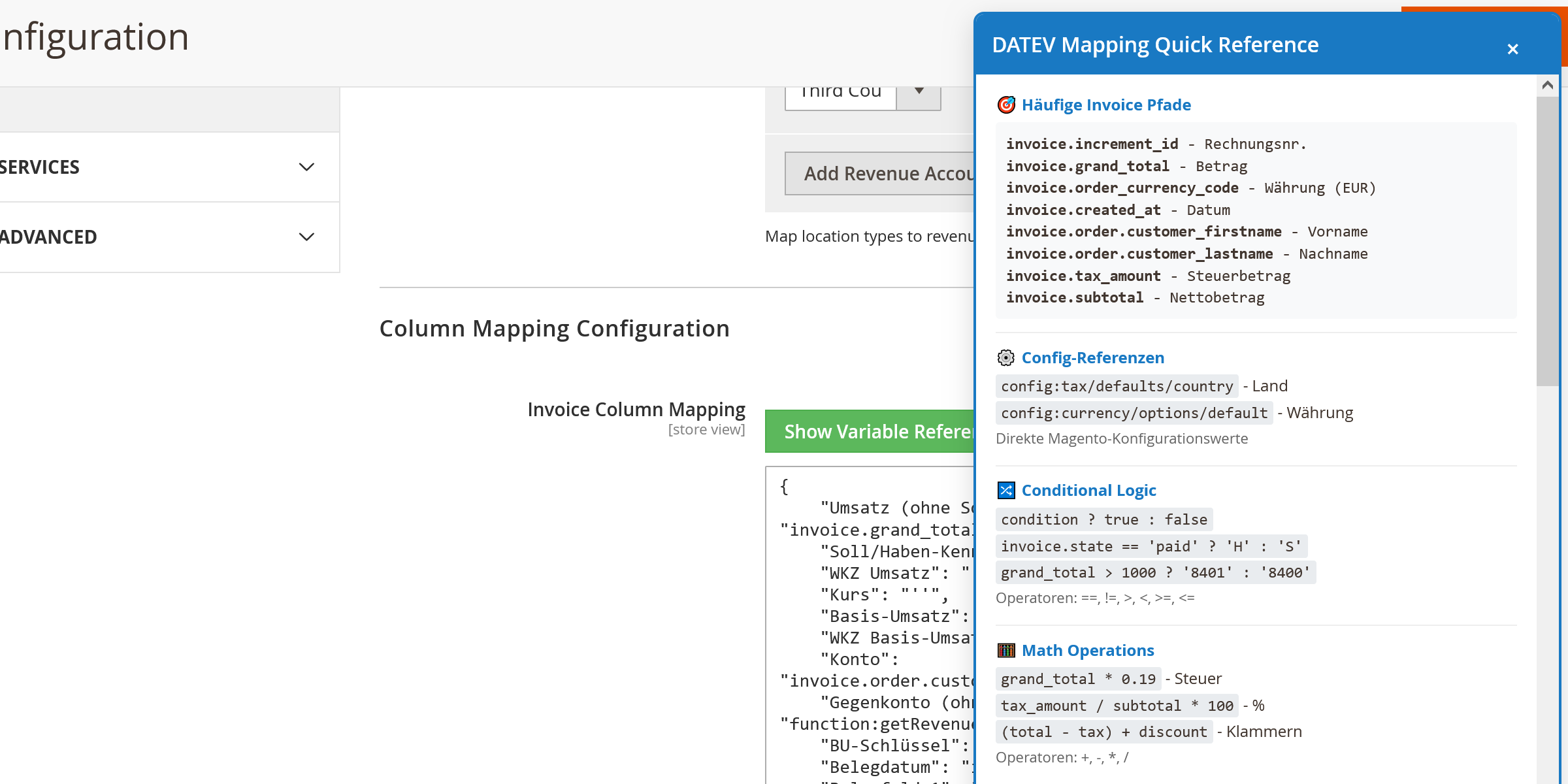This screenshot has width=1568, height=784.
Task: Click the shuffle icon beside Conditional Logic
Action: 1006,490
